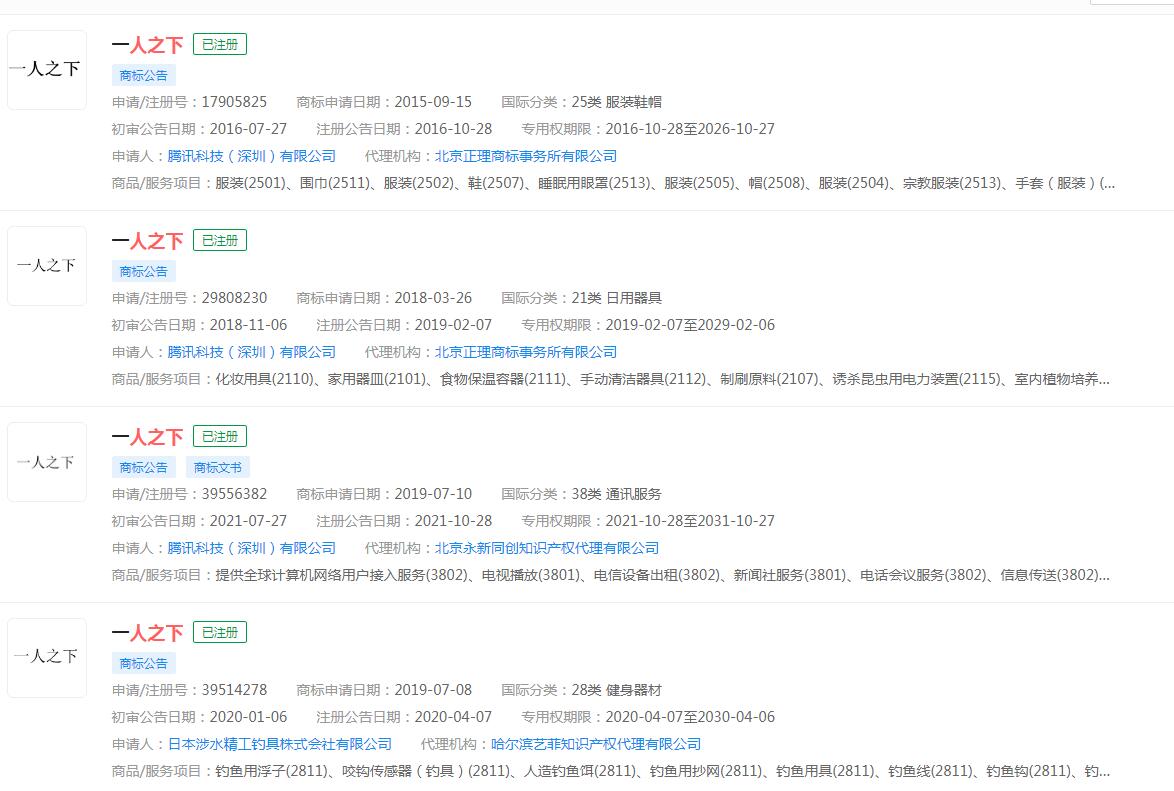The image size is (1174, 791).
Task: Click preliminary announcement date 2020-01-06
Action: [x=249, y=717]
